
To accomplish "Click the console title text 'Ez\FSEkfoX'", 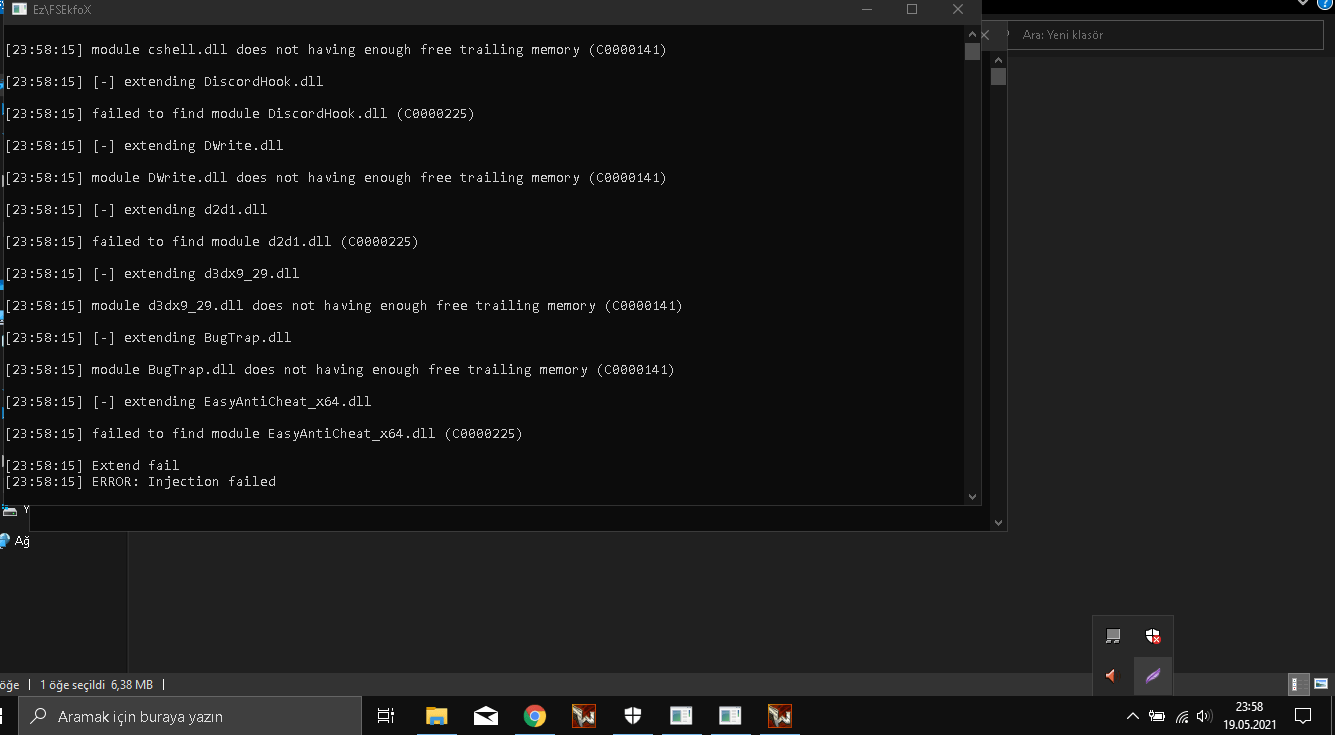I will pyautogui.click(x=62, y=9).
